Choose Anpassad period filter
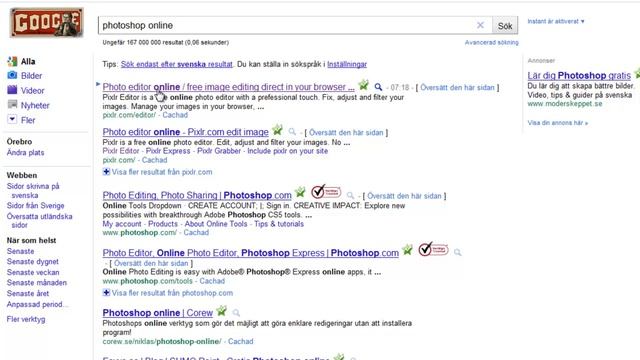Screen dimensions: 640x360 tap(38, 304)
